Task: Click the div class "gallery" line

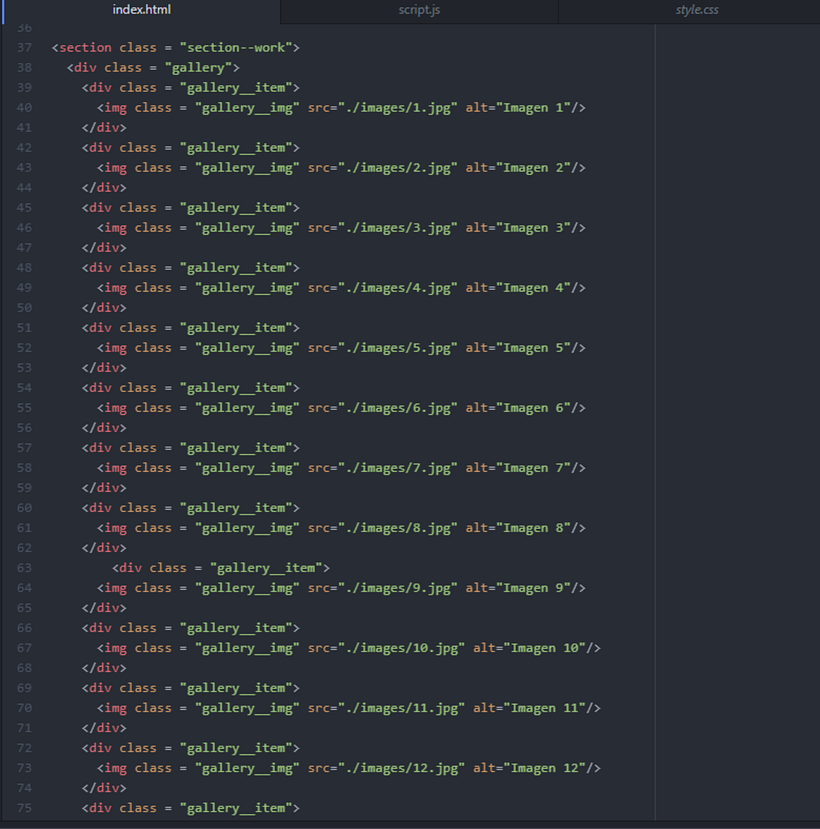Action: 153,68
